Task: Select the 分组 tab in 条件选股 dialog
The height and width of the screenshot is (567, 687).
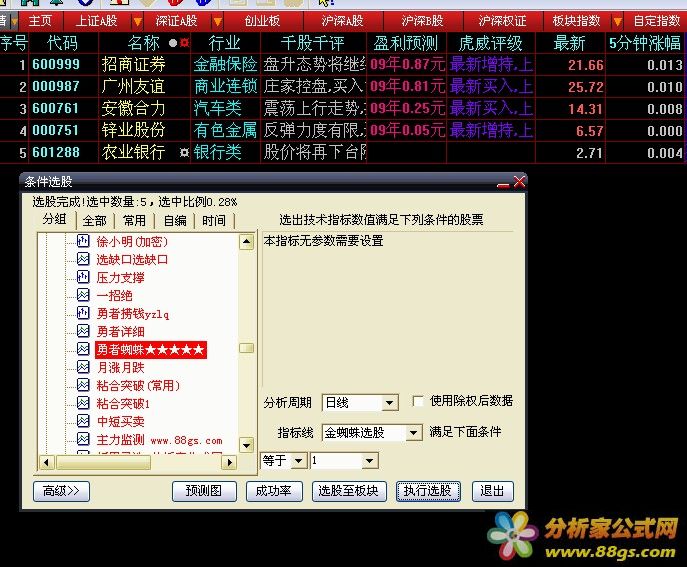Action: pyautogui.click(x=55, y=219)
